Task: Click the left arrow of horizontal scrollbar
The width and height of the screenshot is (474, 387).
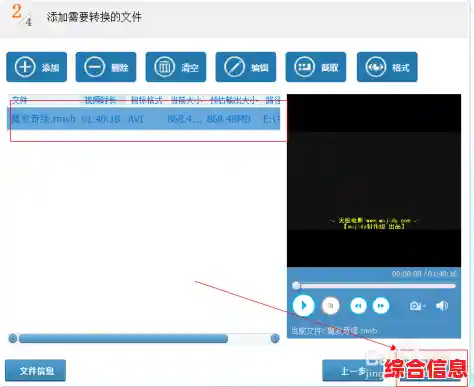Action: 13,339
